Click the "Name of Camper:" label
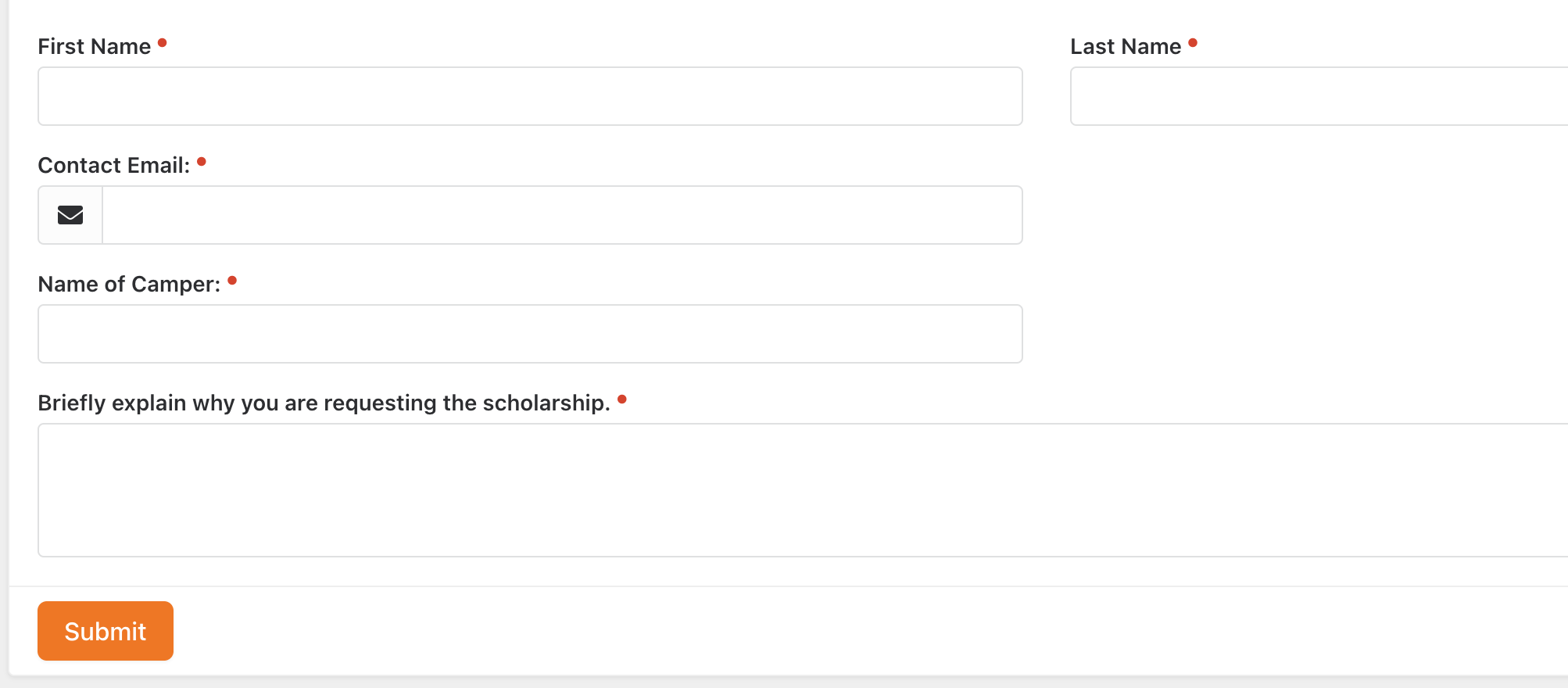The height and width of the screenshot is (688, 1568). coord(129,285)
